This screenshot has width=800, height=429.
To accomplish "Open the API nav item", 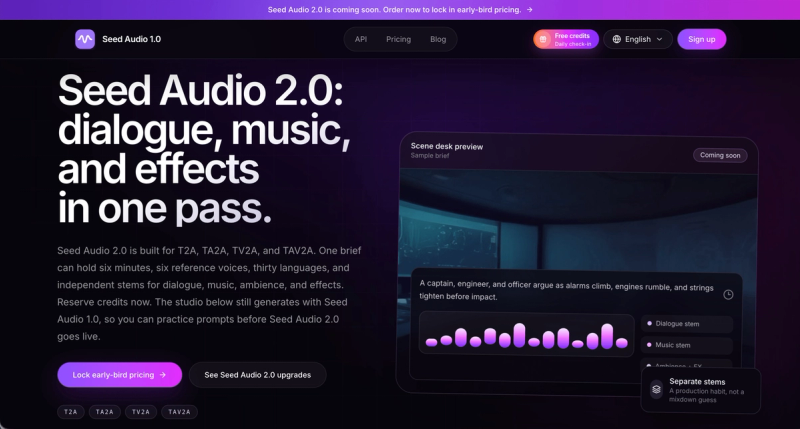I will pyautogui.click(x=361, y=39).
